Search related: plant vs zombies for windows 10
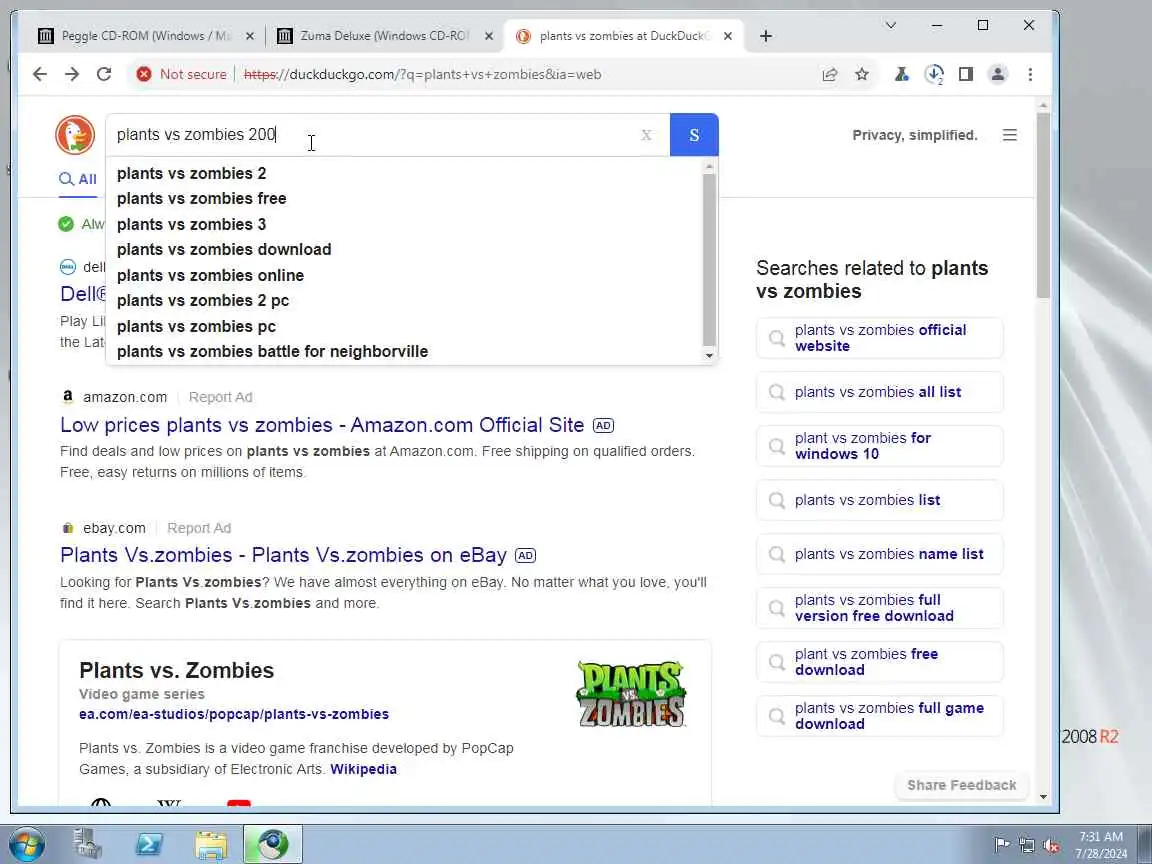This screenshot has height=864, width=1152. [879, 446]
